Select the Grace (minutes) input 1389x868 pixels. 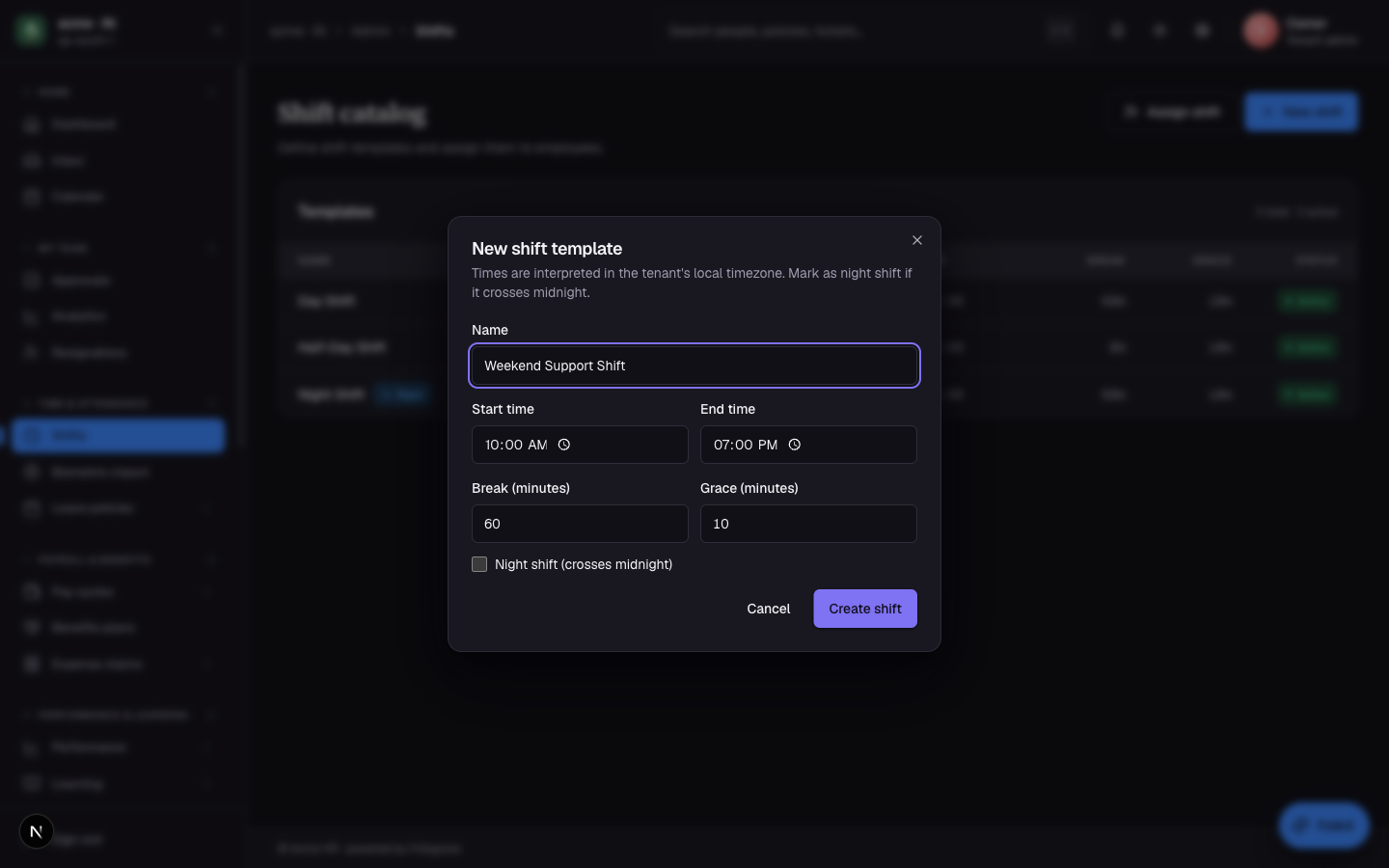point(808,524)
